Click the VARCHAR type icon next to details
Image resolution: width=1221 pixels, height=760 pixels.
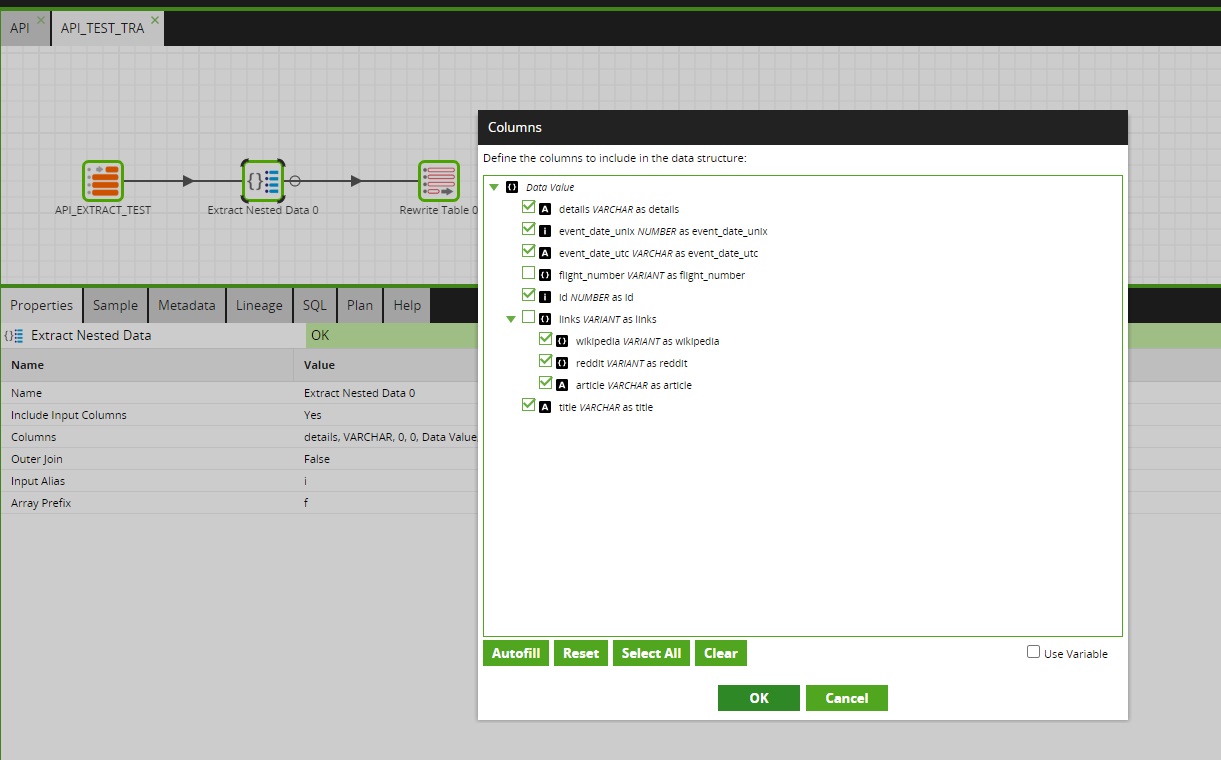pyautogui.click(x=545, y=209)
